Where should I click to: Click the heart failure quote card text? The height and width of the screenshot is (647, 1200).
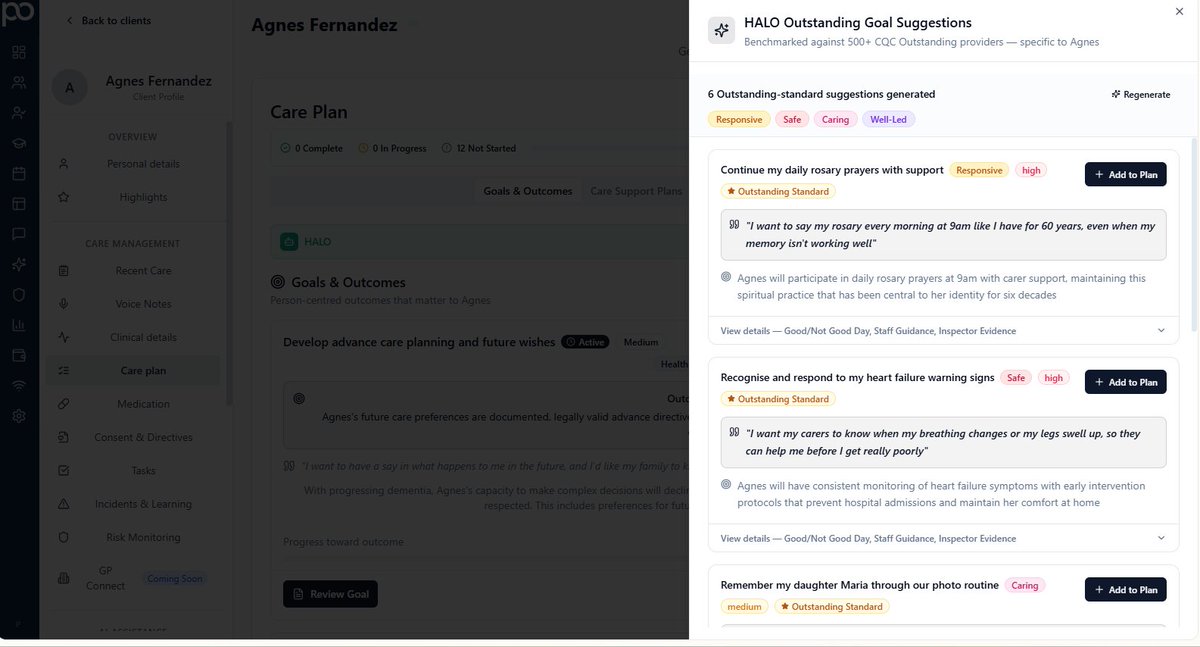[x=943, y=443]
